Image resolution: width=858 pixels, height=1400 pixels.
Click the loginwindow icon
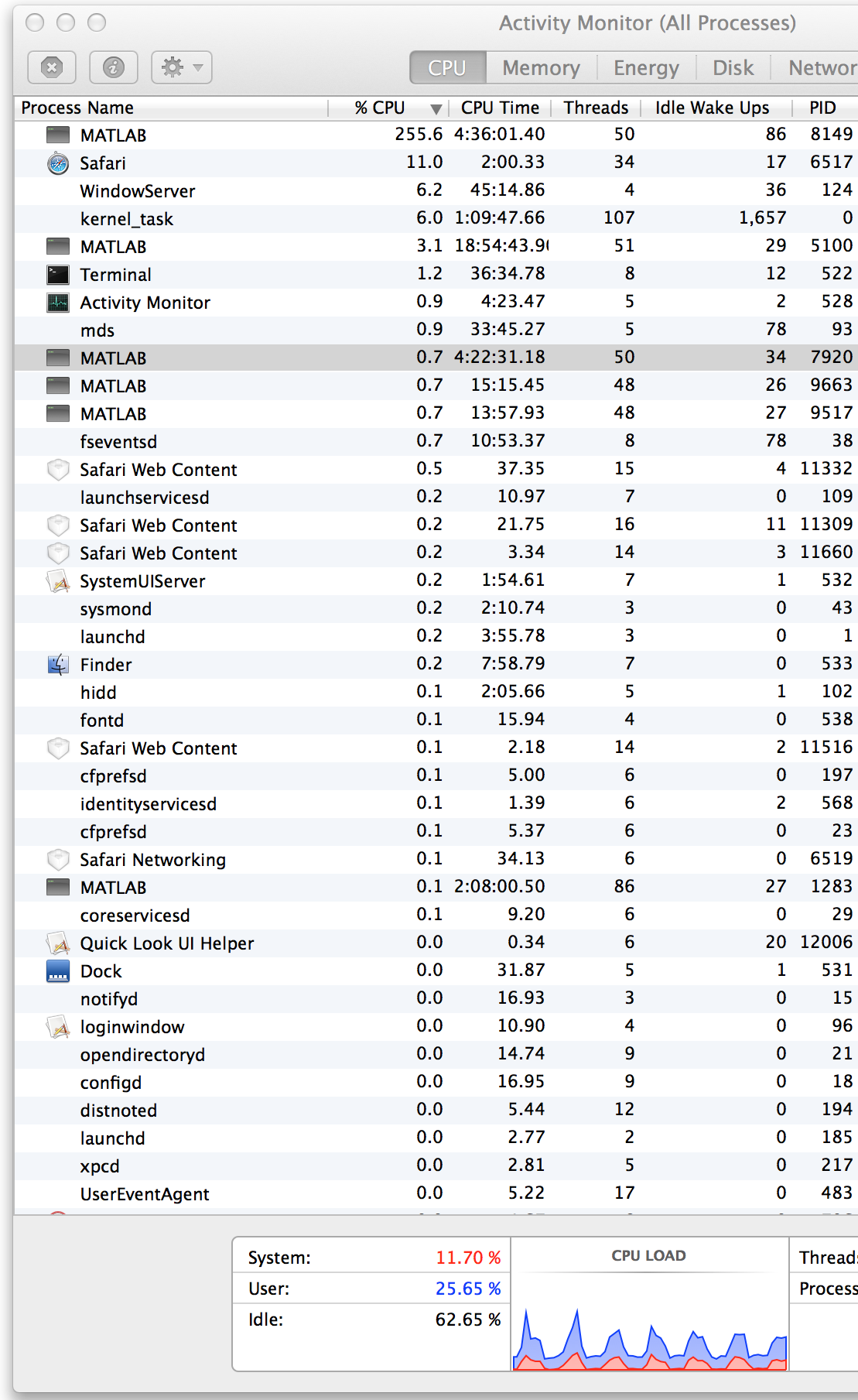tap(58, 1027)
